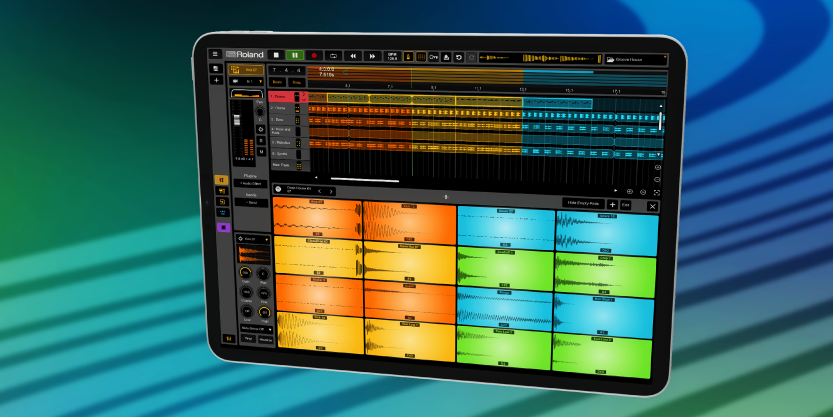This screenshot has height=417, width=833.
Task: Click the timeline horizontal scrollbar
Action: coord(364,180)
